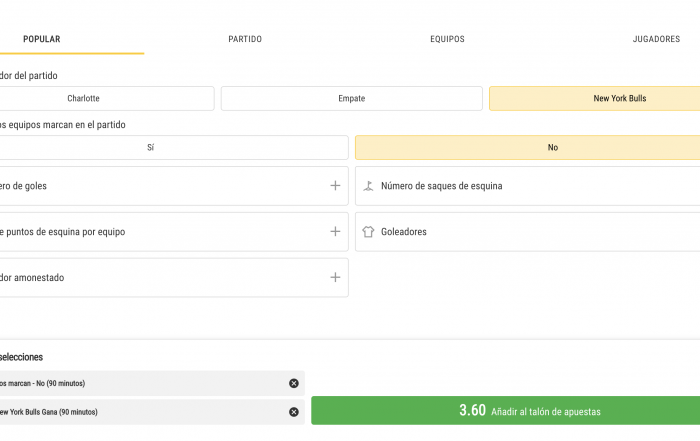Deselect No for both teams scoring
Screen dimensions: 700x441
pyautogui.click(x=528, y=147)
